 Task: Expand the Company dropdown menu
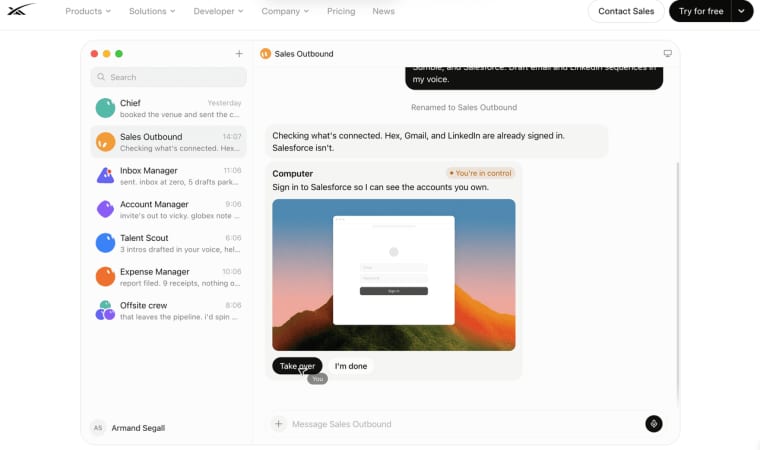click(285, 11)
